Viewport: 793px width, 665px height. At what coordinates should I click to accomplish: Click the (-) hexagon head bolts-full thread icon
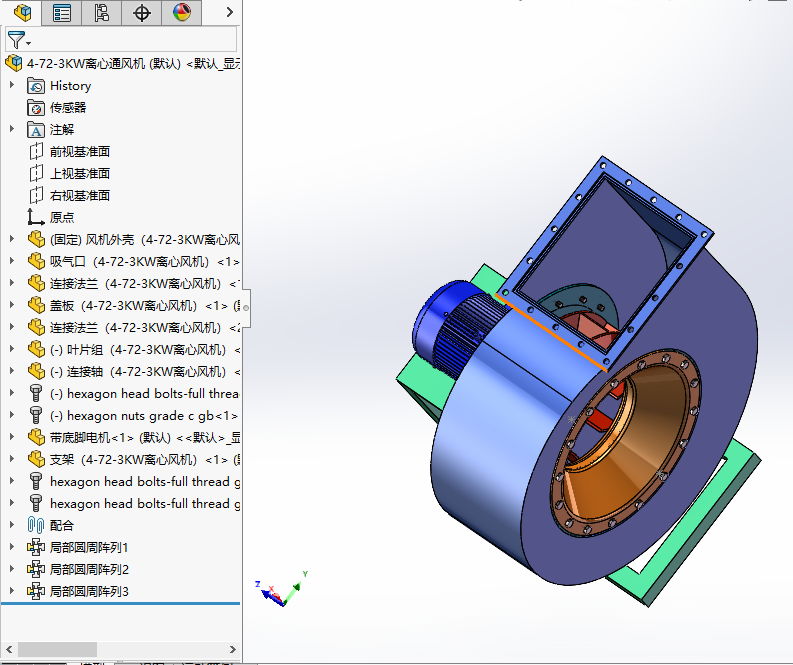pyautogui.click(x=36, y=393)
